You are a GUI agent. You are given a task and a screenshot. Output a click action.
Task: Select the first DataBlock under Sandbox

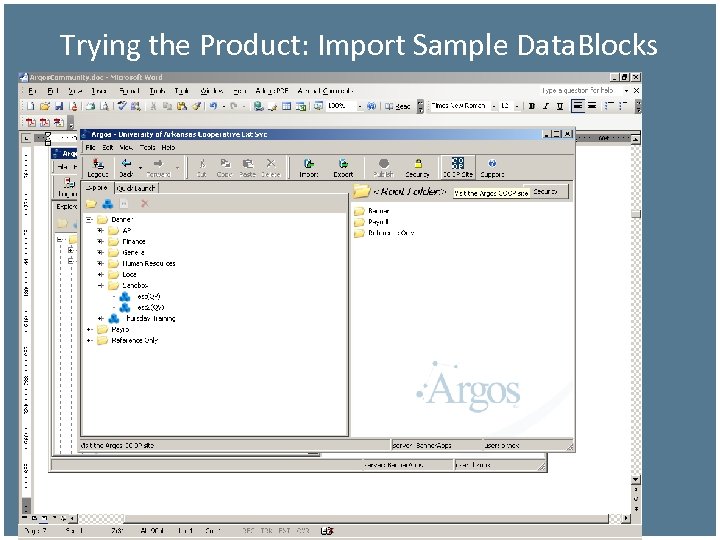[x=149, y=297]
